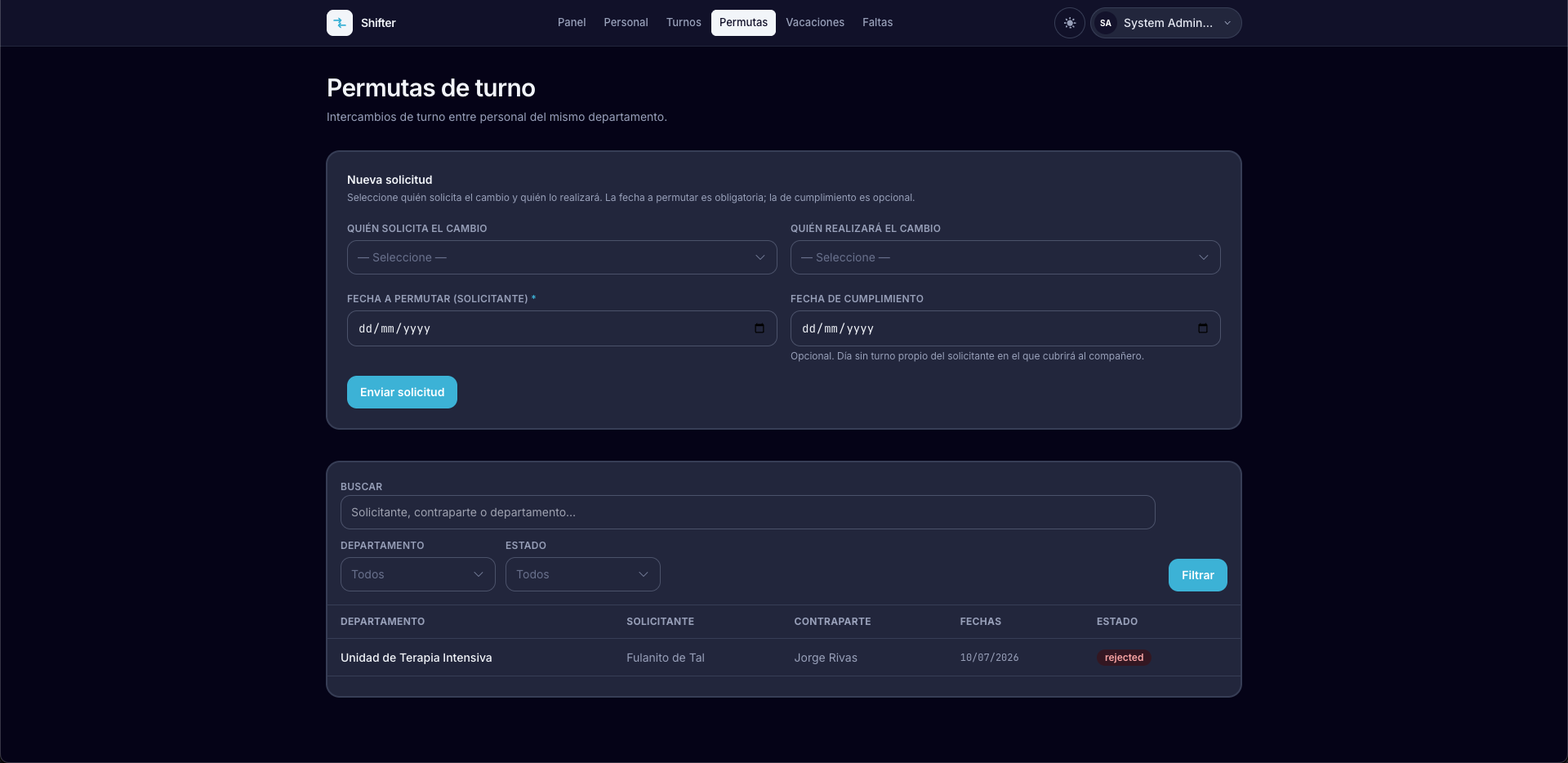
Task: Click the SA avatar badge
Action: coord(1106,23)
